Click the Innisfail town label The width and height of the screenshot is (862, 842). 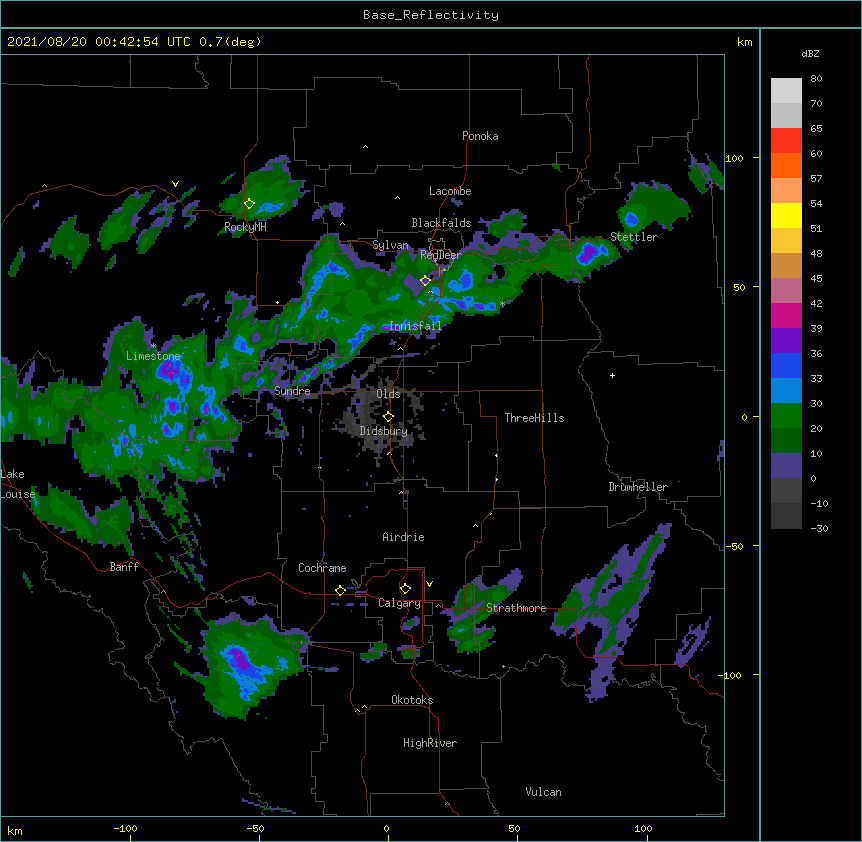pos(415,326)
